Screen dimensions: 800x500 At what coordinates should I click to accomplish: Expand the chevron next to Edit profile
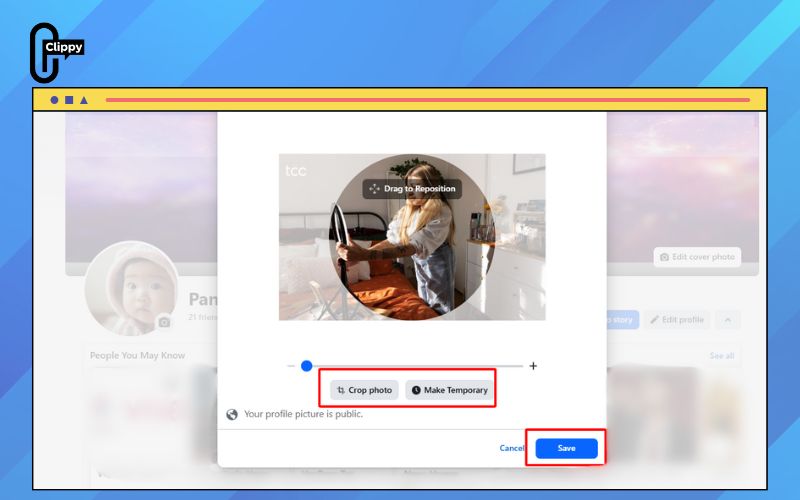pos(728,320)
